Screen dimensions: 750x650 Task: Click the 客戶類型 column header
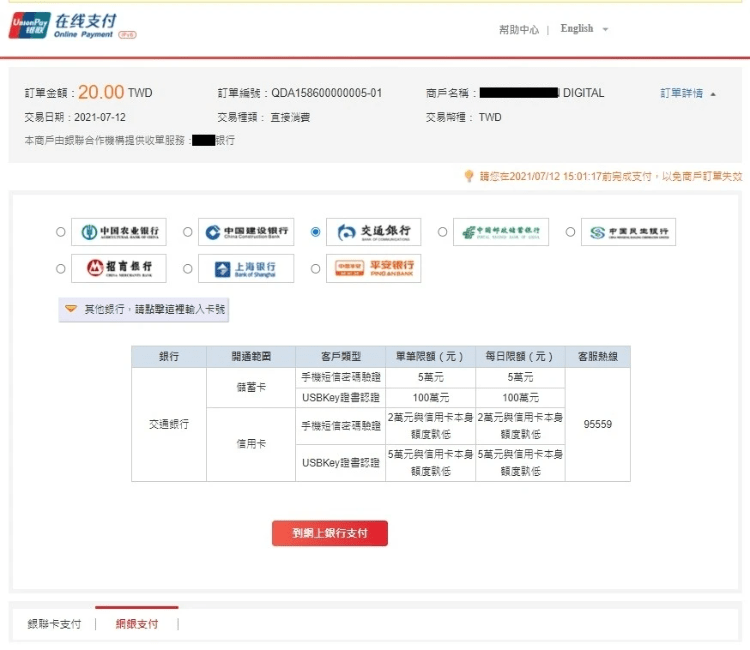[341, 356]
